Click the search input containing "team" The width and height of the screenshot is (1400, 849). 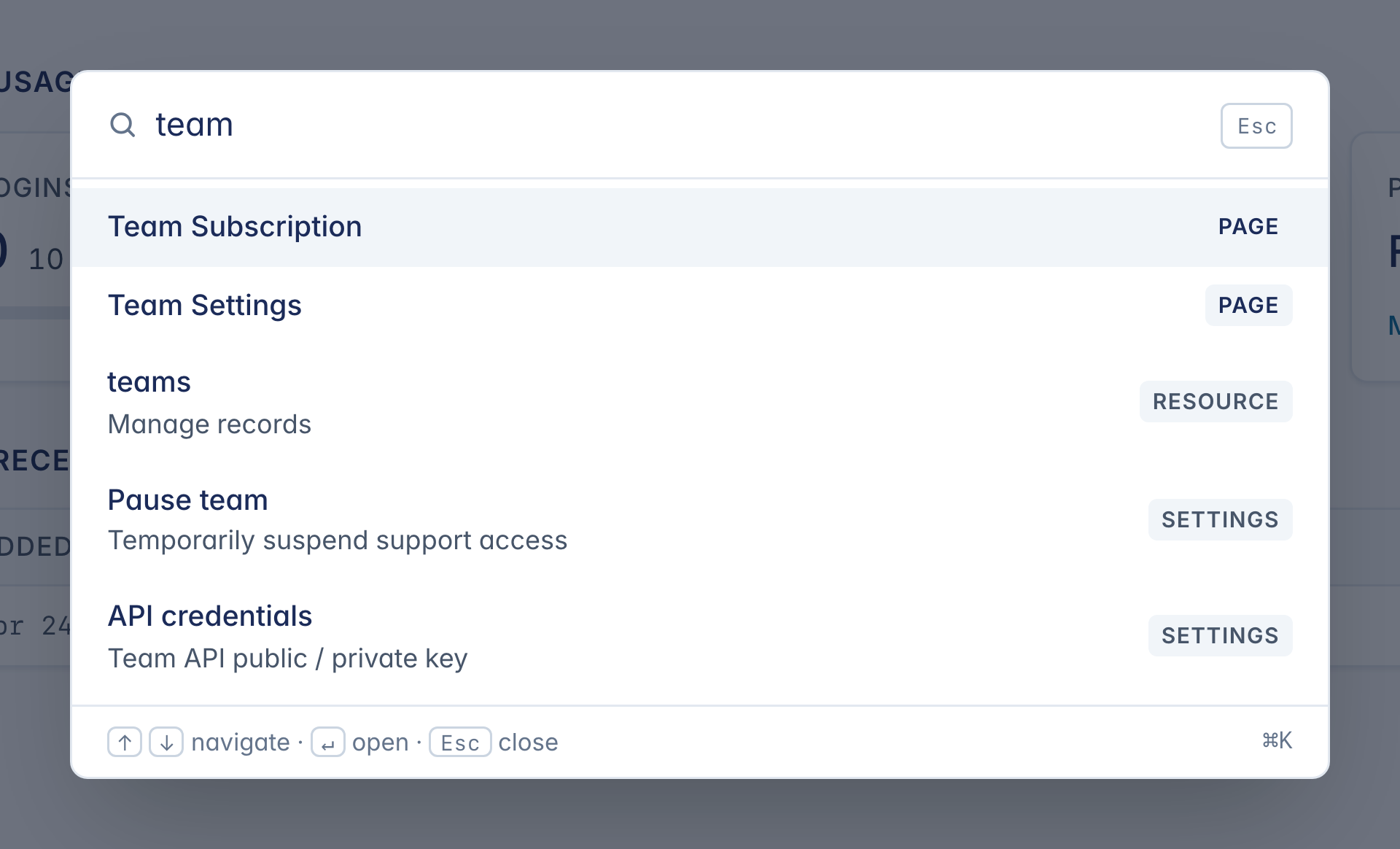pyautogui.click(x=656, y=125)
